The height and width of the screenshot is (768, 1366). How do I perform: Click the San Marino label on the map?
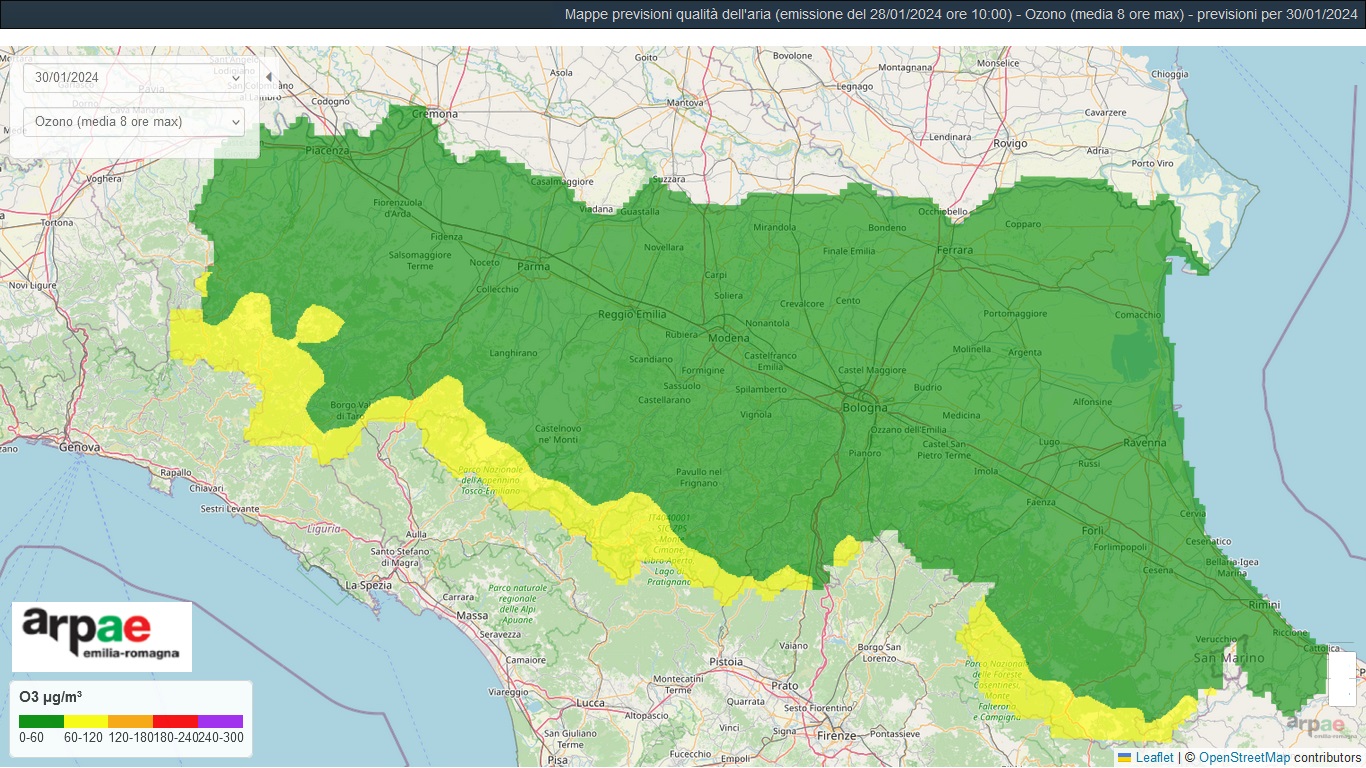point(1229,658)
